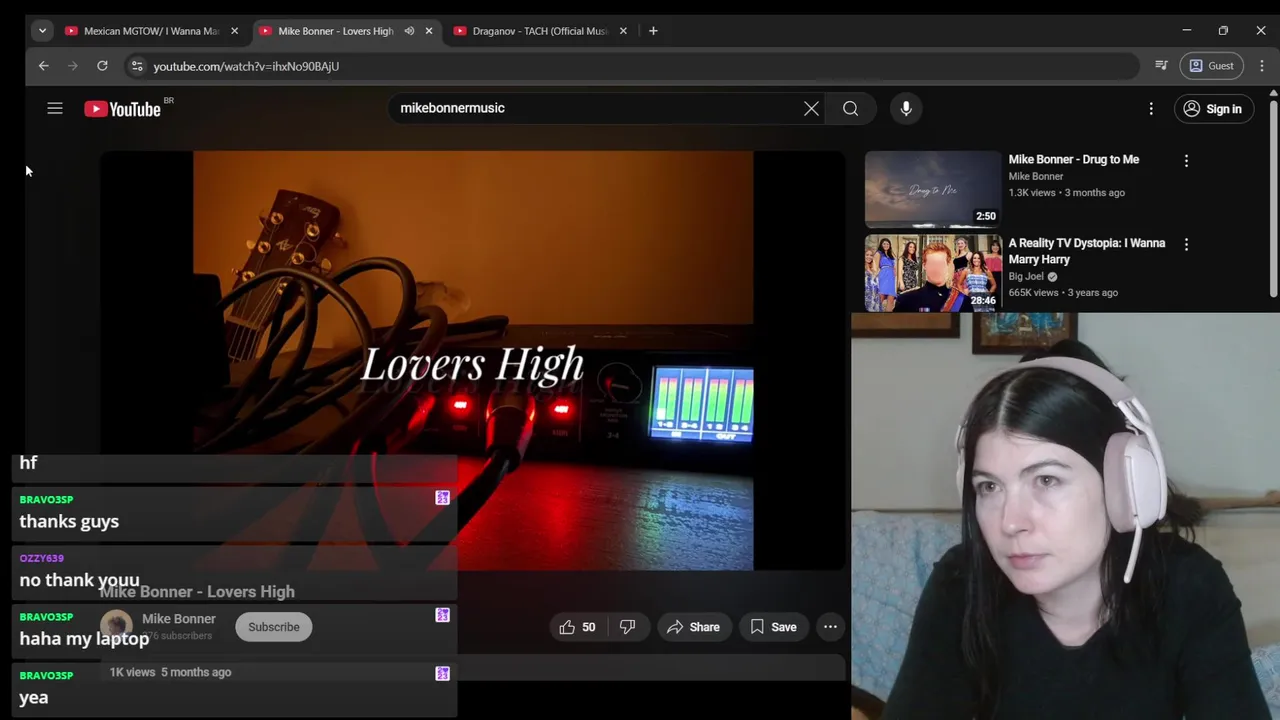Screen dimensions: 1280x720
Task: Start voice search with microphone
Action: pyautogui.click(x=906, y=108)
